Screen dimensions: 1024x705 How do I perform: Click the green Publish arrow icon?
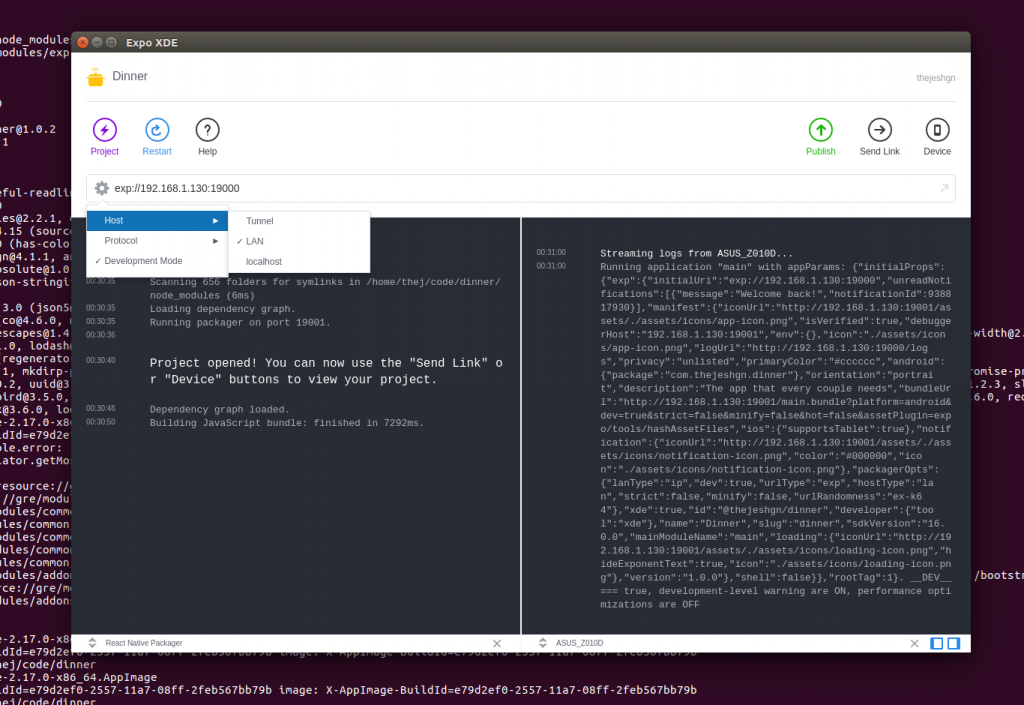tap(820, 130)
